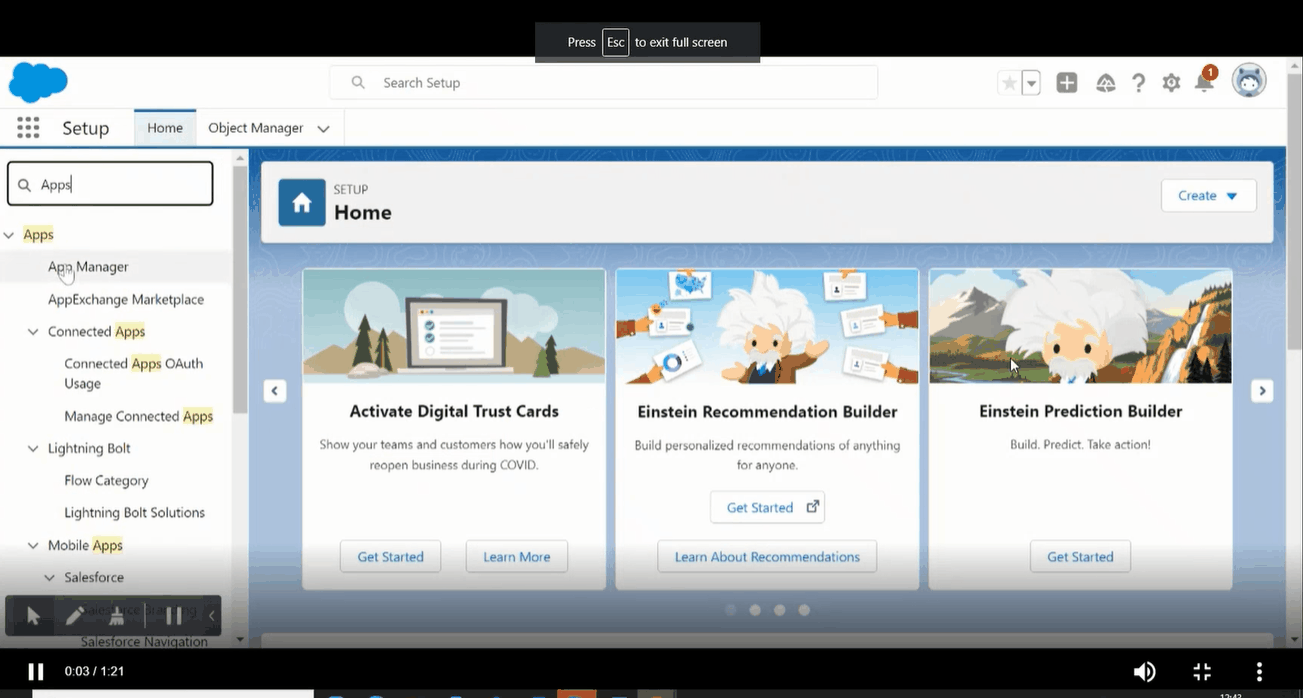Screen dimensions: 1303x698
Task: Open AppExchange Marketplace
Action: click(126, 299)
